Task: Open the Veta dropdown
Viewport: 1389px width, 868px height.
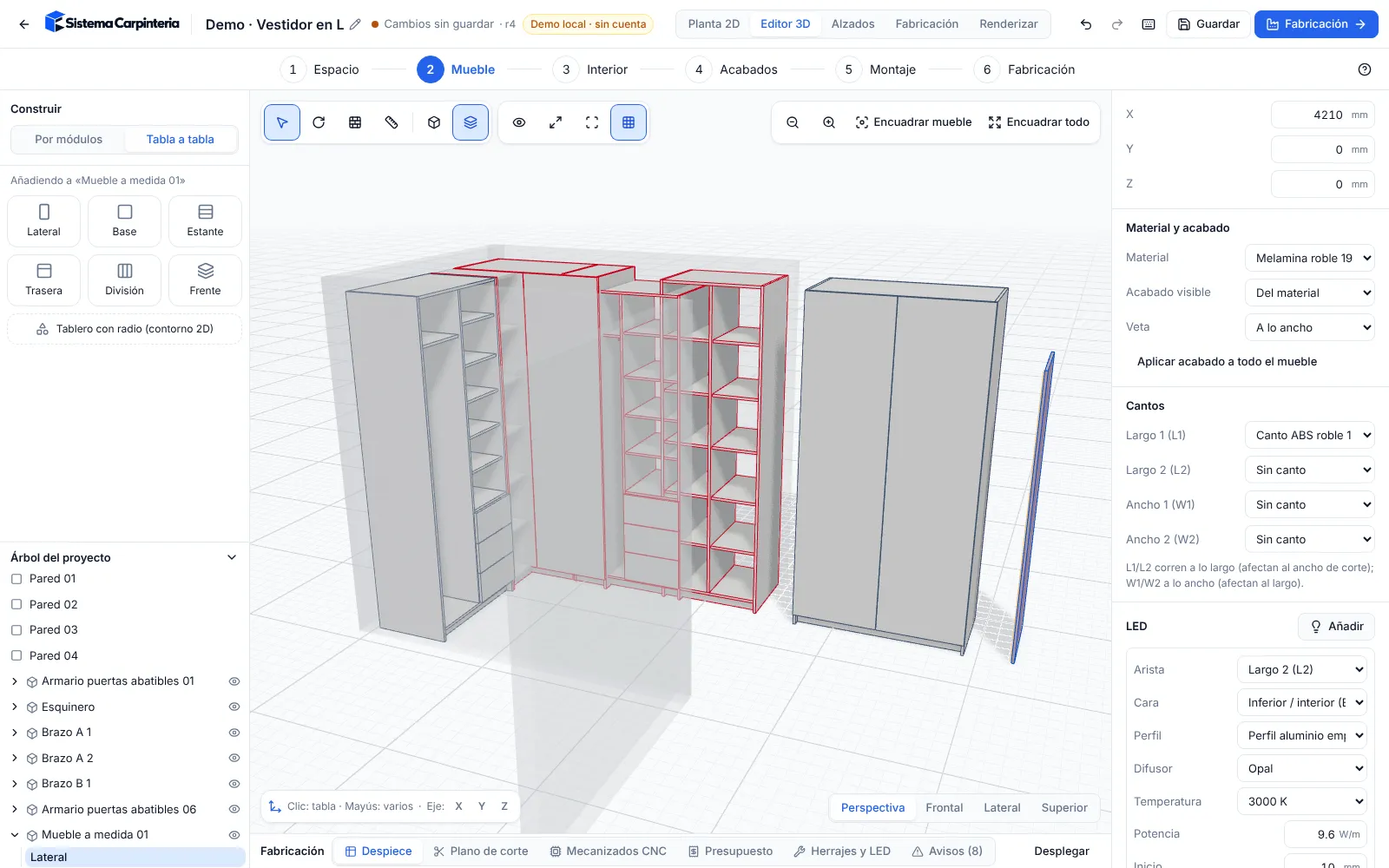Action: (1309, 327)
